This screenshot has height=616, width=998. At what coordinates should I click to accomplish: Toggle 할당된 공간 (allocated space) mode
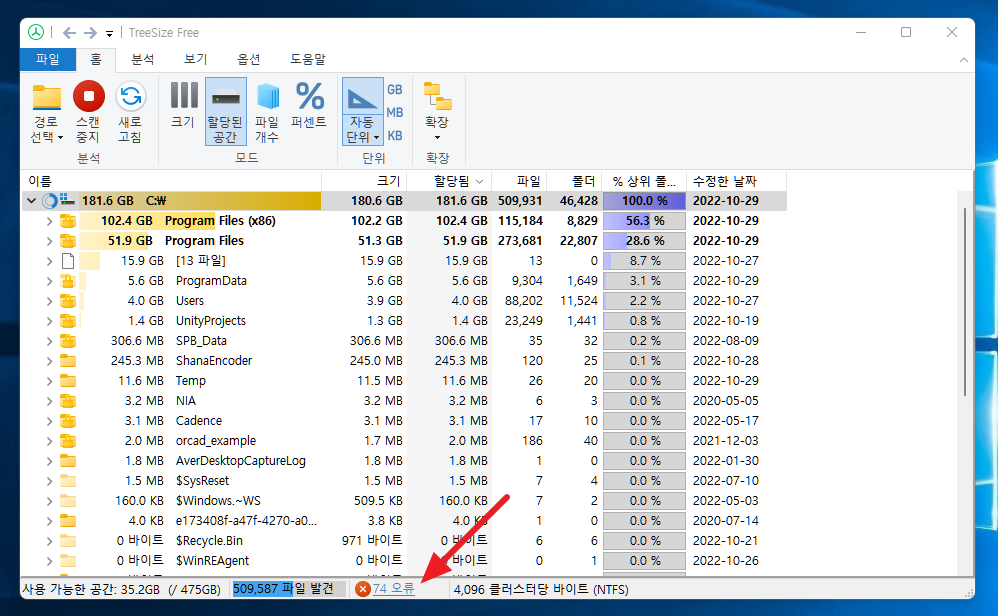(x=225, y=112)
